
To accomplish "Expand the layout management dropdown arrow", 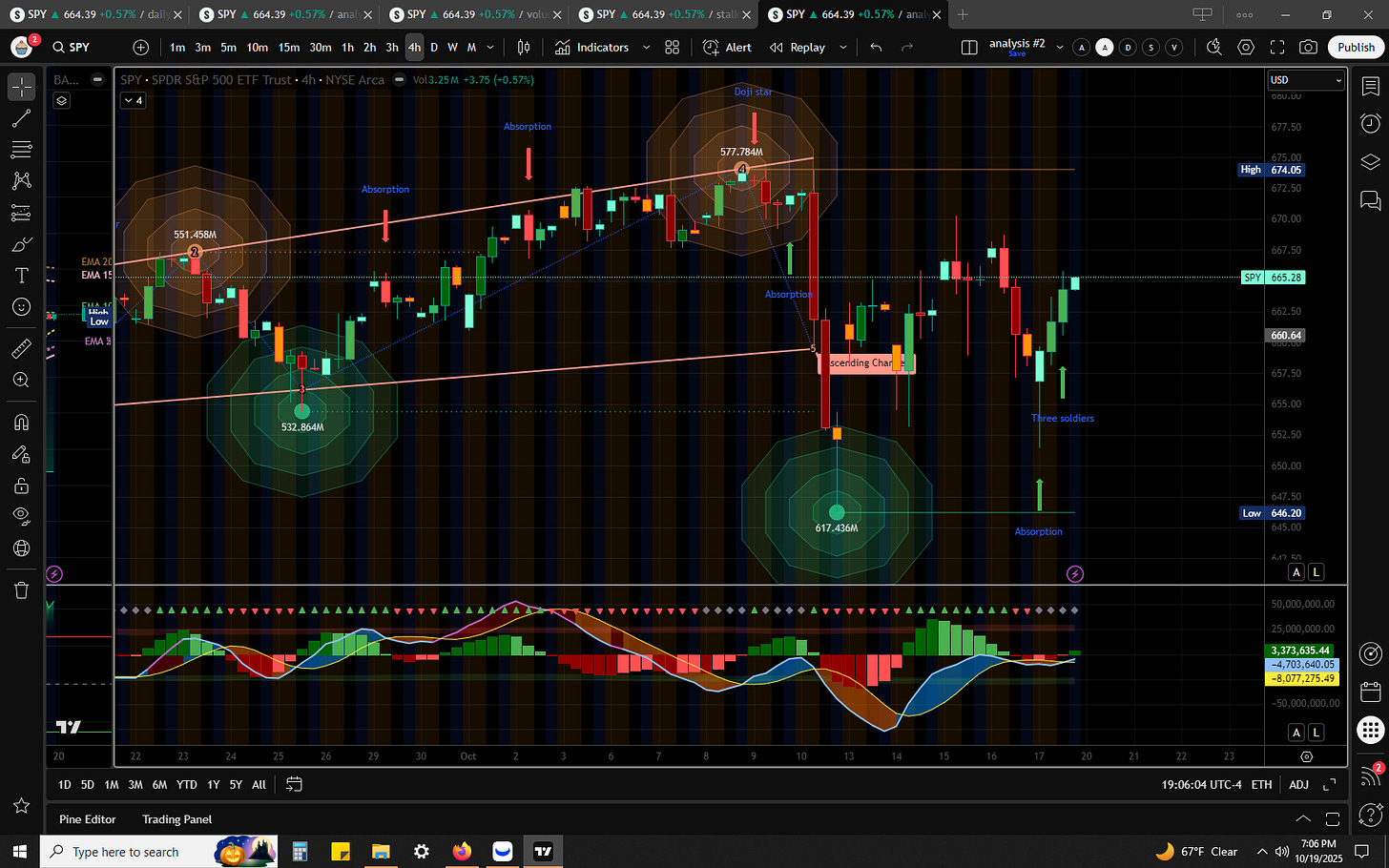I will click(1059, 47).
